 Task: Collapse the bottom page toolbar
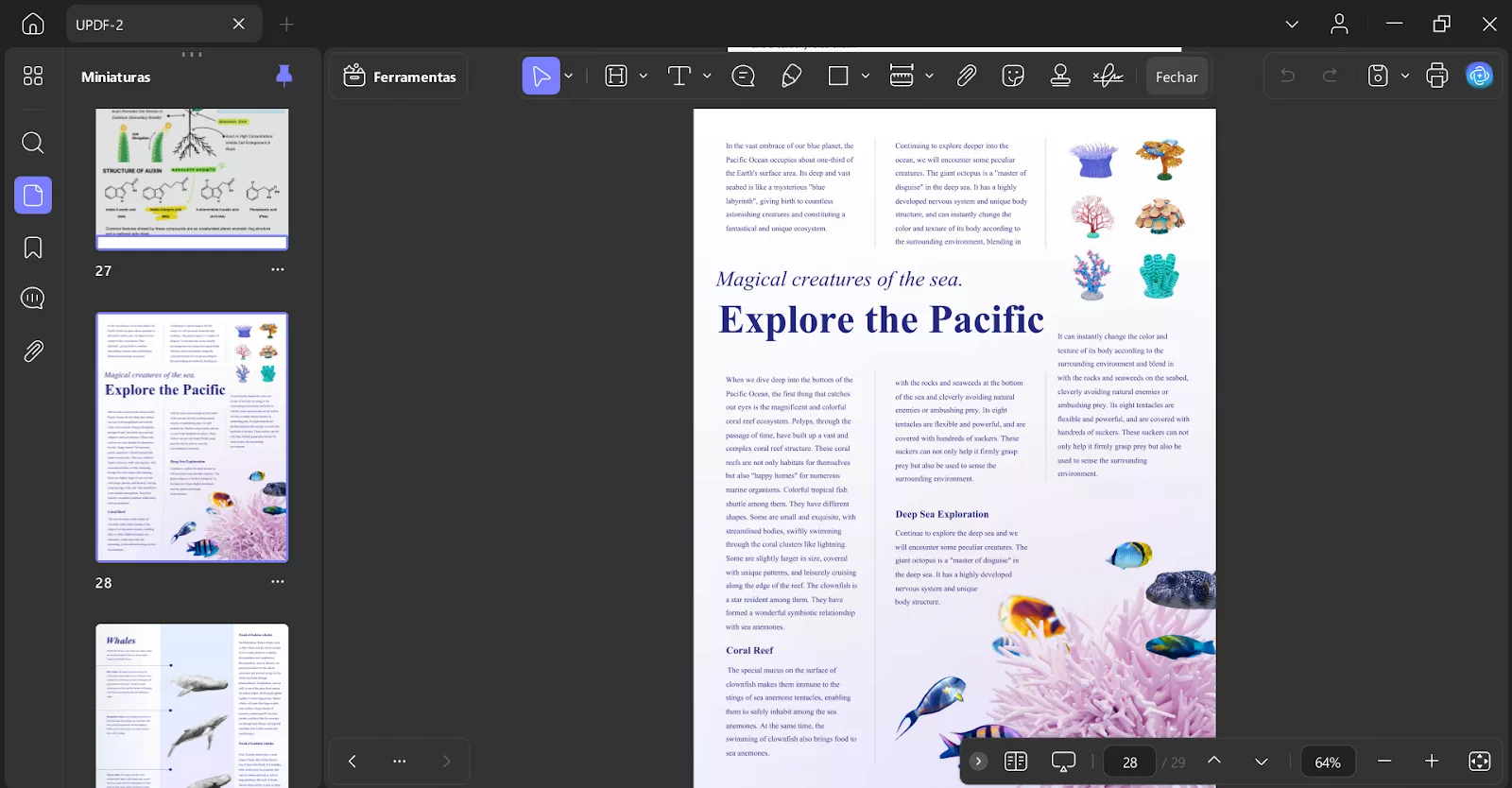978,762
